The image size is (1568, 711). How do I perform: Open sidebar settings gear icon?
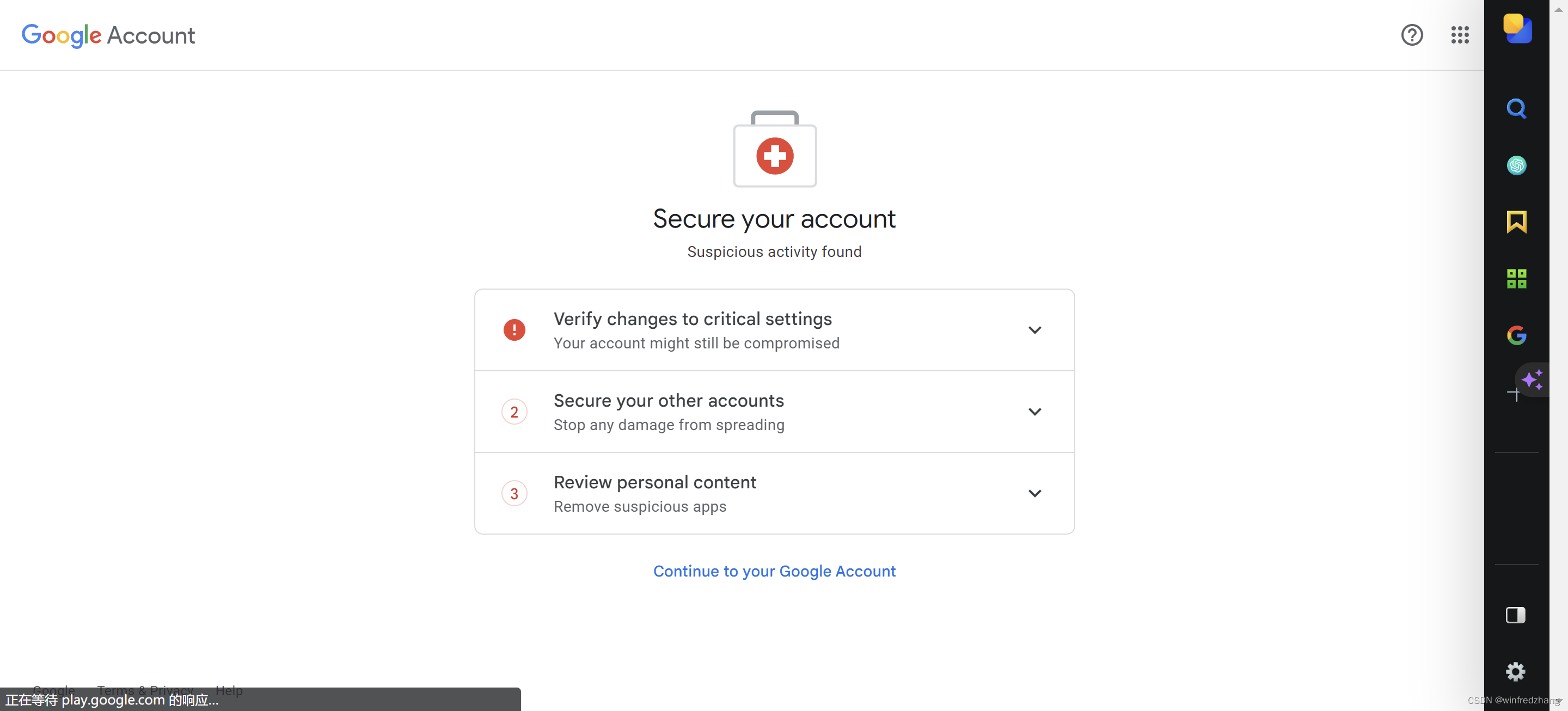pos(1515,671)
